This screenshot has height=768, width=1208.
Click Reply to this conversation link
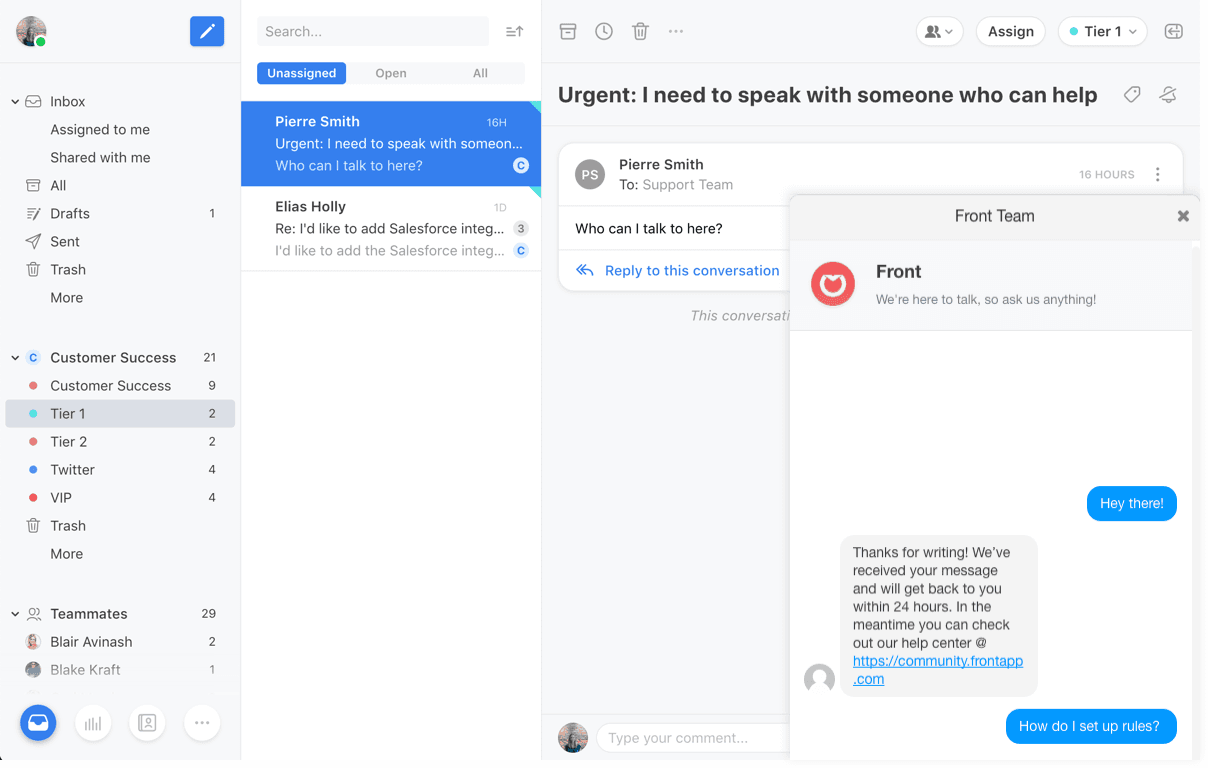tap(692, 270)
